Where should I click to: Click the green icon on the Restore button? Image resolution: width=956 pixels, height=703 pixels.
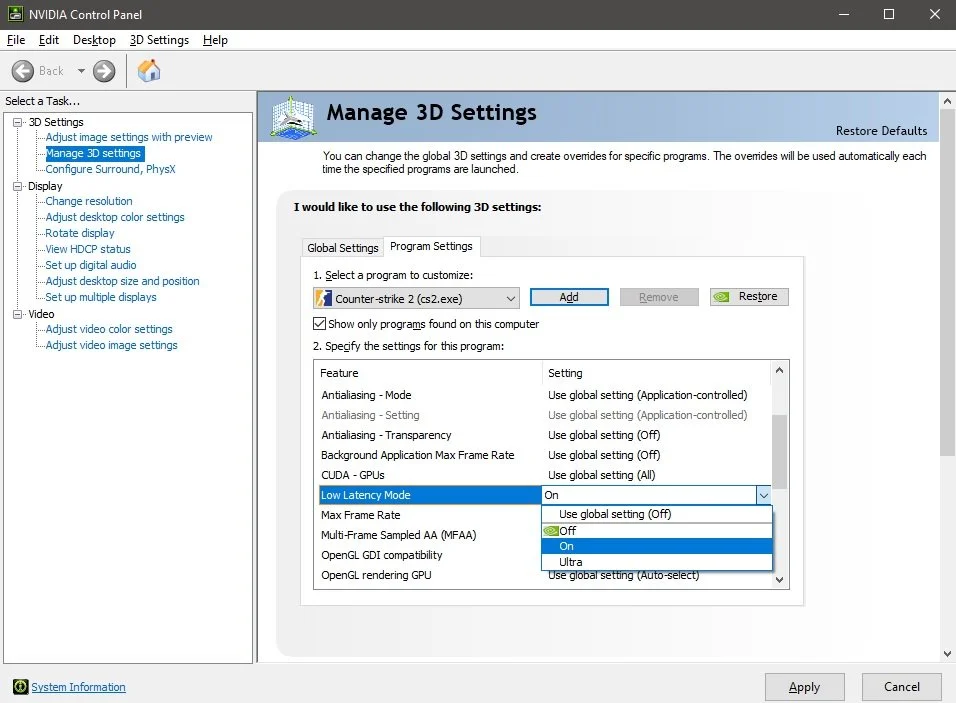[723, 296]
